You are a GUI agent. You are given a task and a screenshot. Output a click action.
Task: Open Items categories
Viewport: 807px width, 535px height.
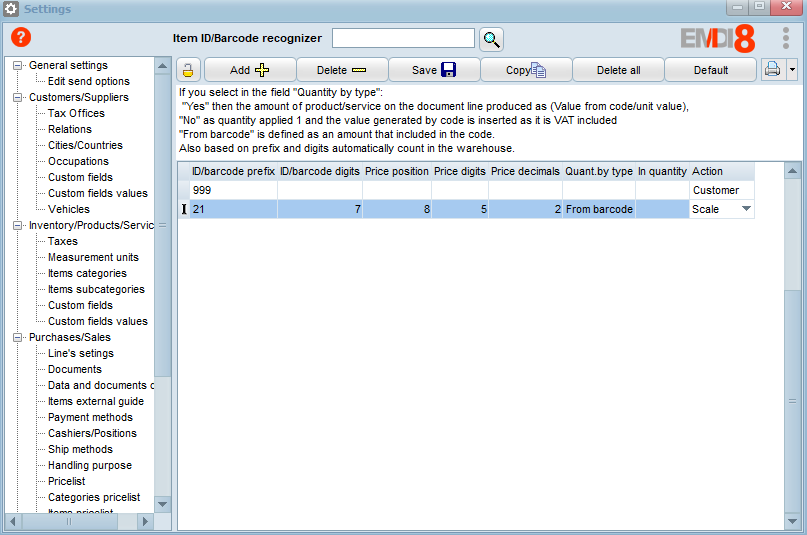tap(87, 273)
